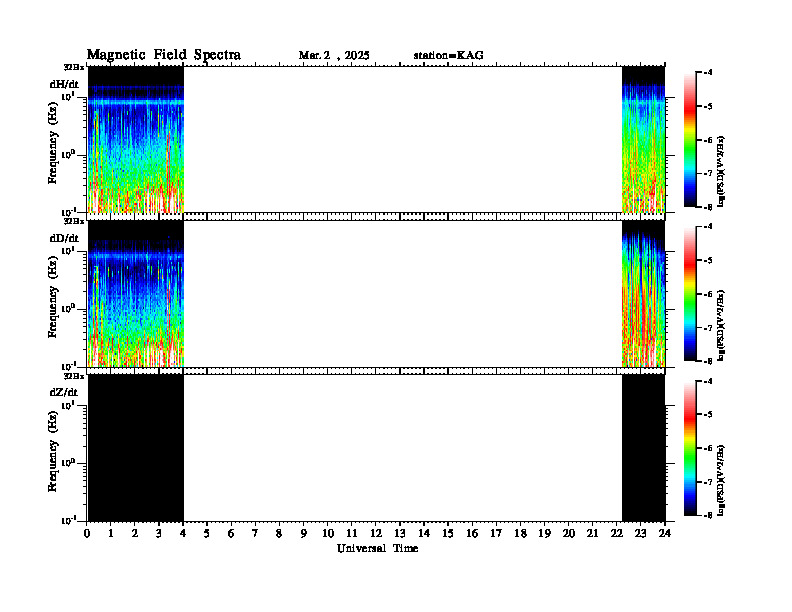Click the hour "22" tick label on time axis
Screen dimensions: 792x612
point(616,533)
